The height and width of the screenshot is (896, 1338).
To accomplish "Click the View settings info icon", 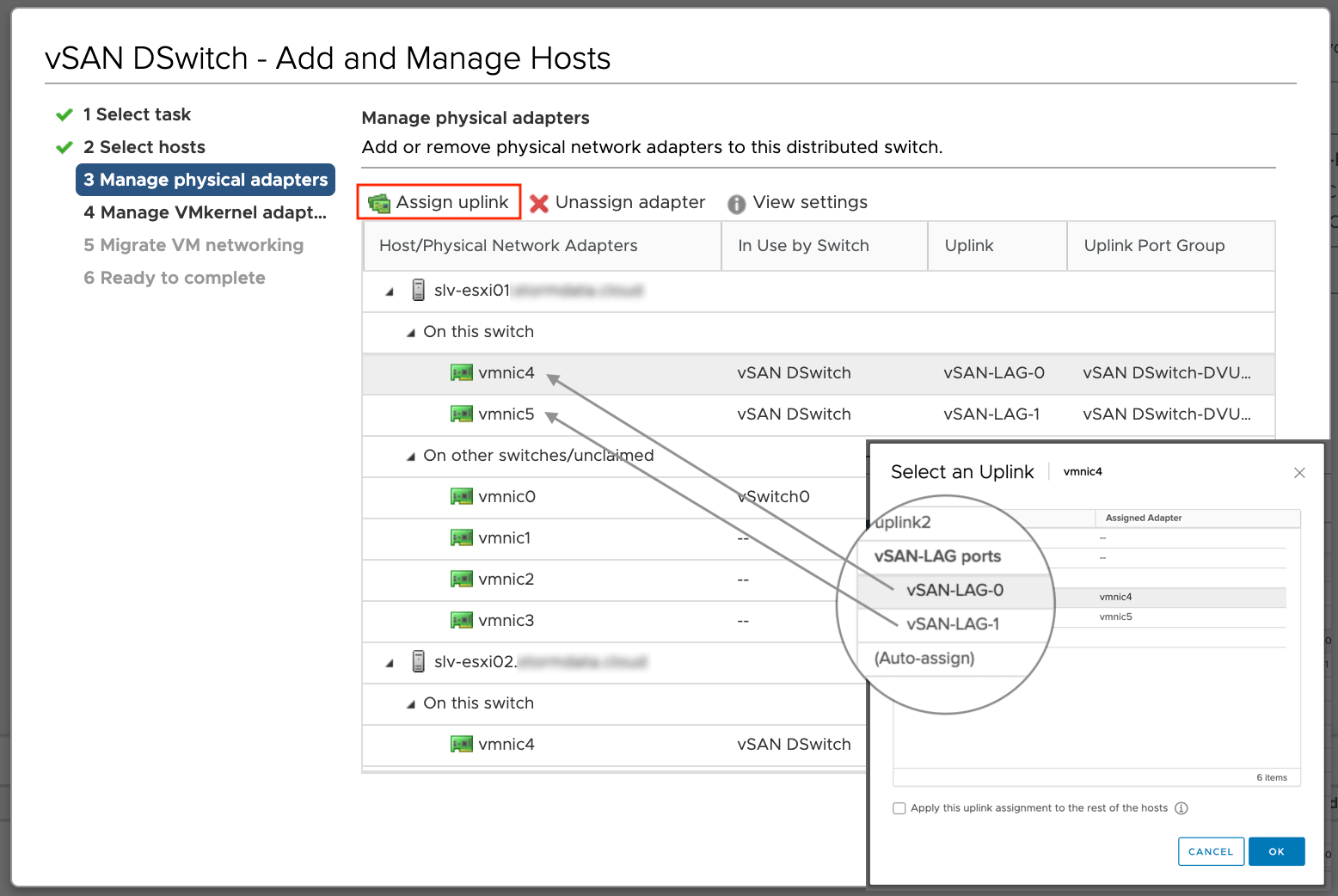I will pos(736,204).
